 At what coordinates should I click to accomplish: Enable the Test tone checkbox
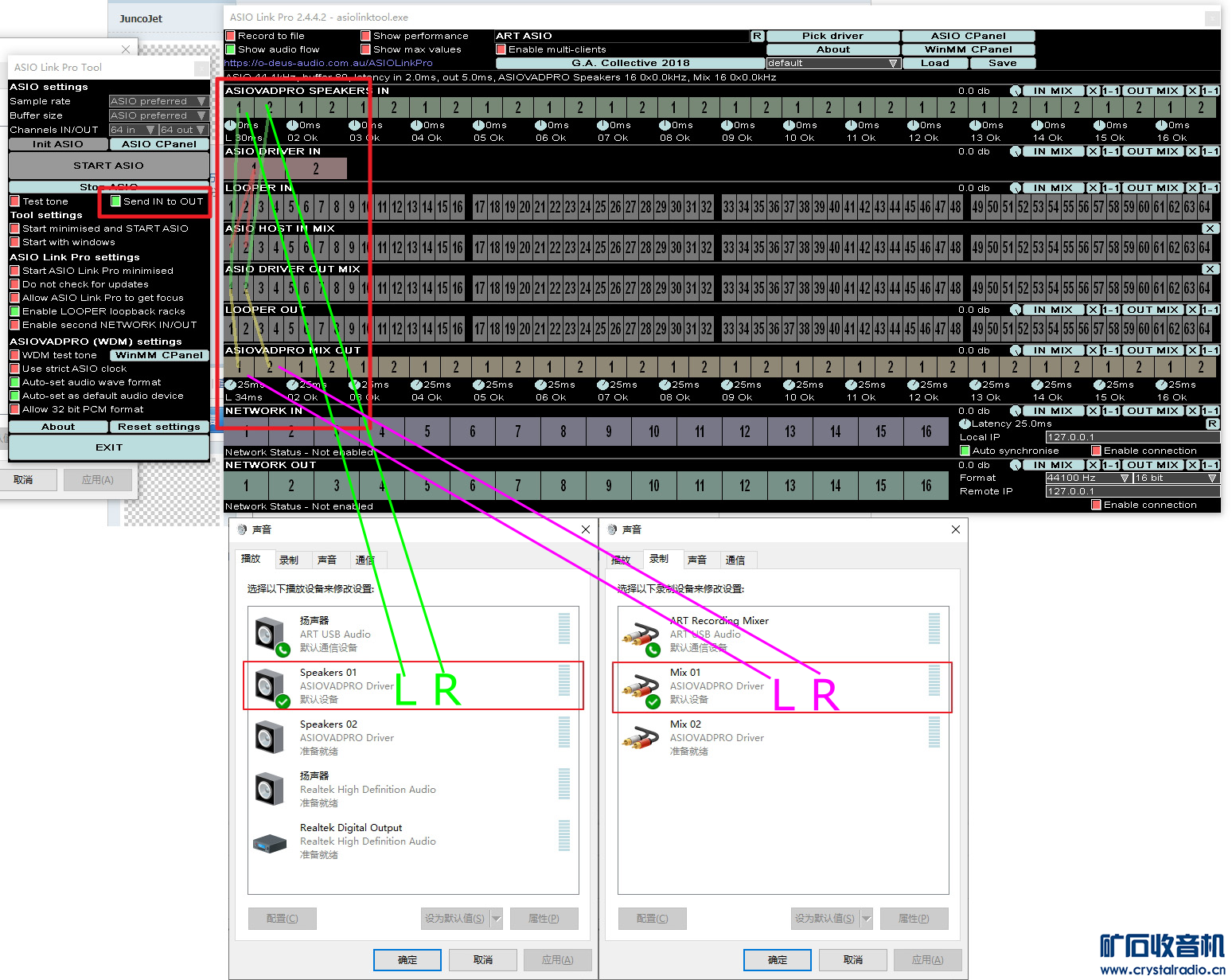(14, 201)
